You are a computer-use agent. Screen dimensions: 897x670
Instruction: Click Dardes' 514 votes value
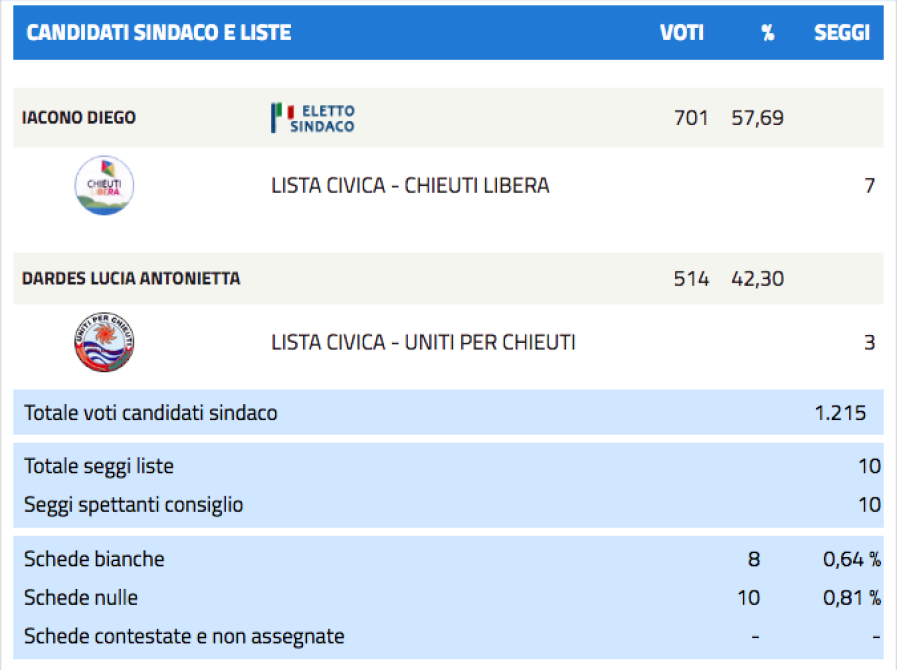coord(691,279)
